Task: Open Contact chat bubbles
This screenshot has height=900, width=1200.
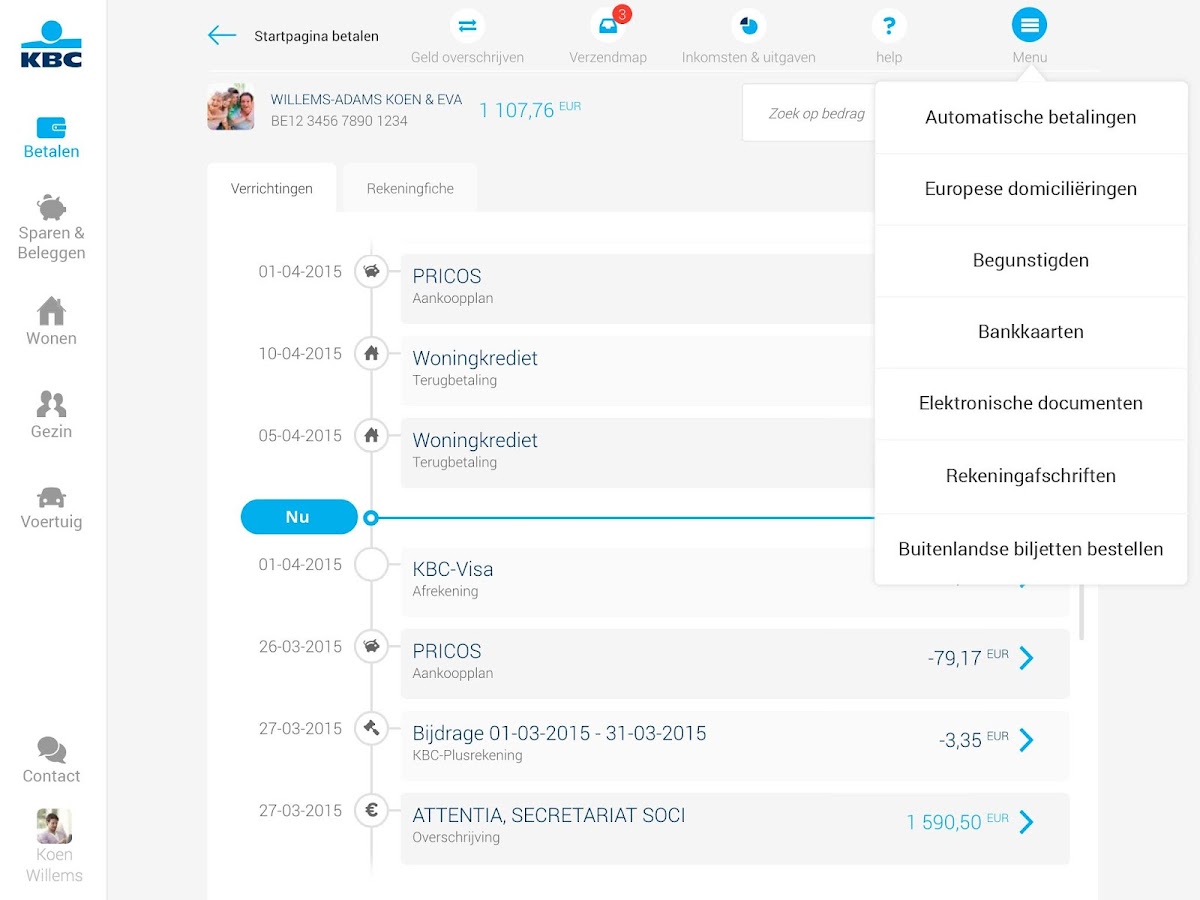Action: [51, 760]
